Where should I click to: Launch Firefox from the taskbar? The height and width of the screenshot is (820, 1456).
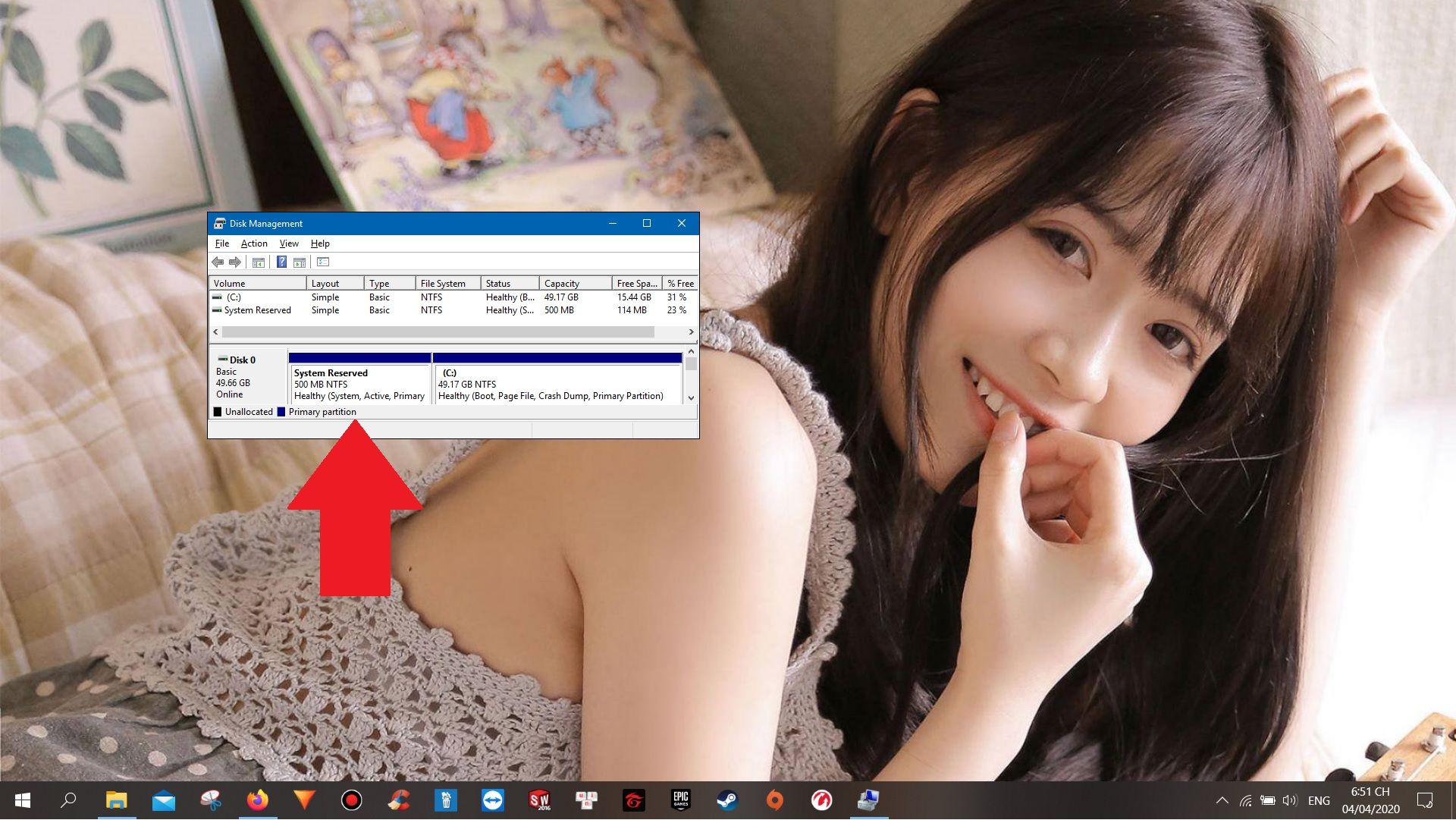click(x=258, y=800)
